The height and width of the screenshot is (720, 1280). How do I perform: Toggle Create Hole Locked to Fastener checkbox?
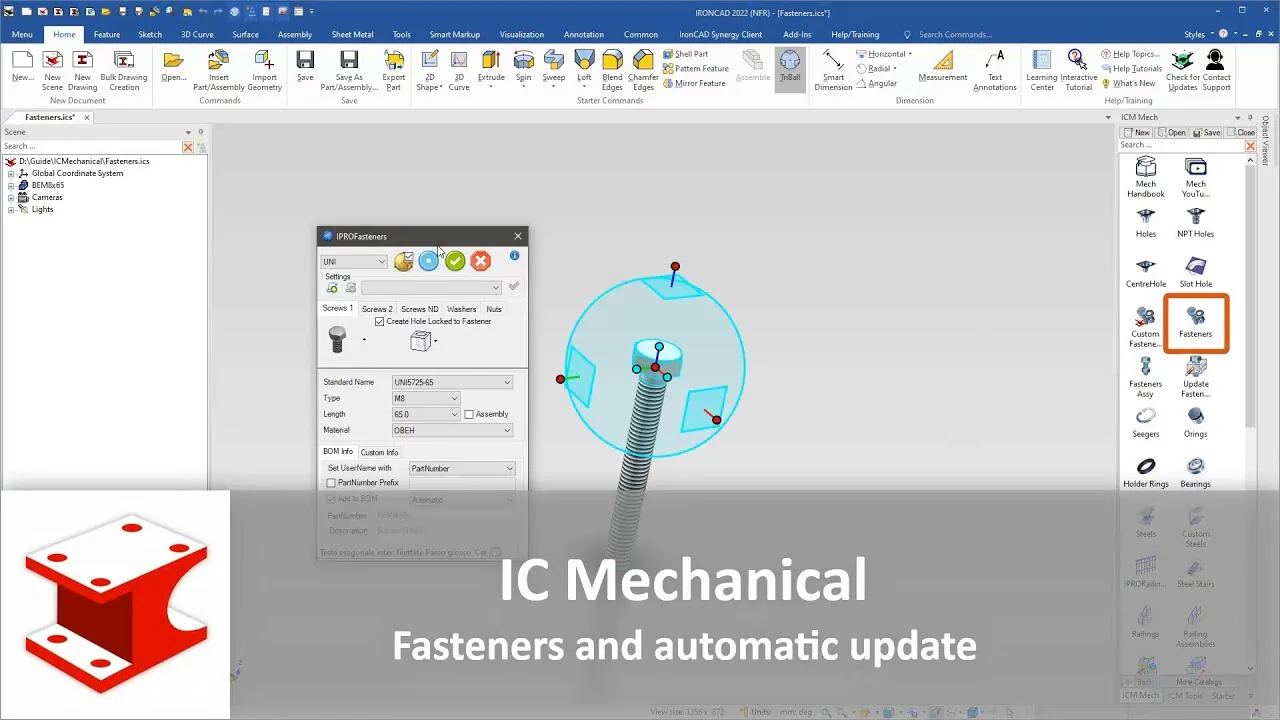click(x=380, y=322)
